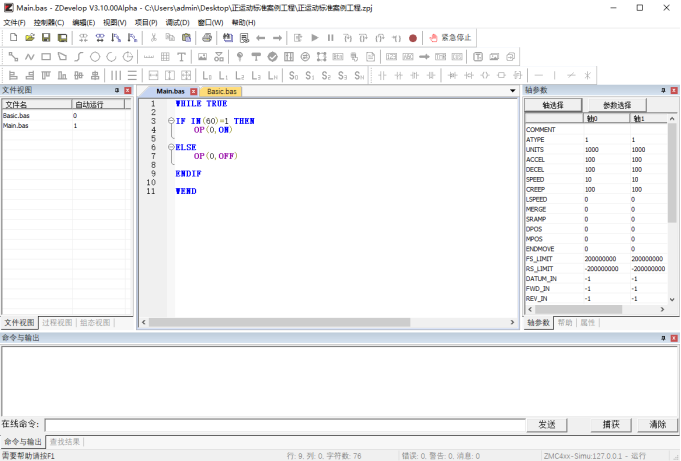
Task: Close the 轴参数 panel
Action: click(x=674, y=90)
